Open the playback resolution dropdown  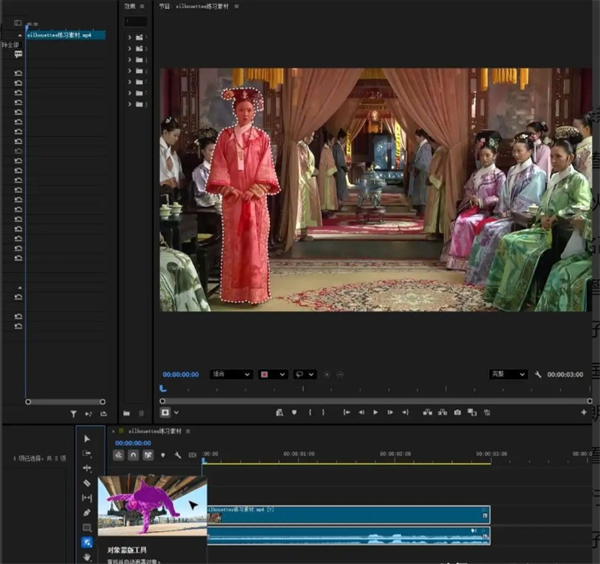click(507, 374)
